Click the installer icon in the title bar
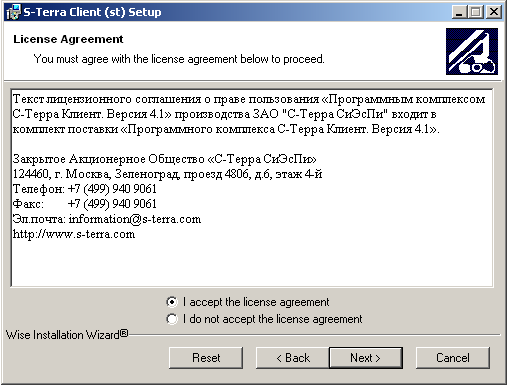508x385 pixels. (x=13, y=12)
